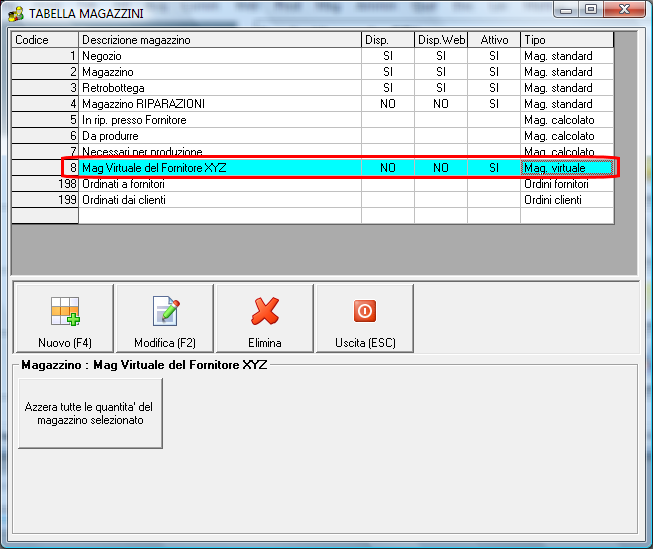Click the Descrizione magazzino column header
Screen dimensions: 653x549
220,40
